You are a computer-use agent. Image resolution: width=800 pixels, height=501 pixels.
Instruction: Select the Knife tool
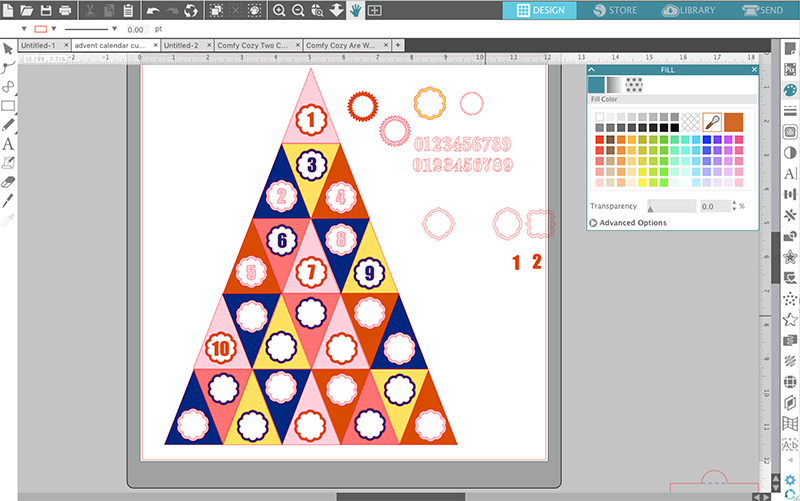click(x=8, y=201)
